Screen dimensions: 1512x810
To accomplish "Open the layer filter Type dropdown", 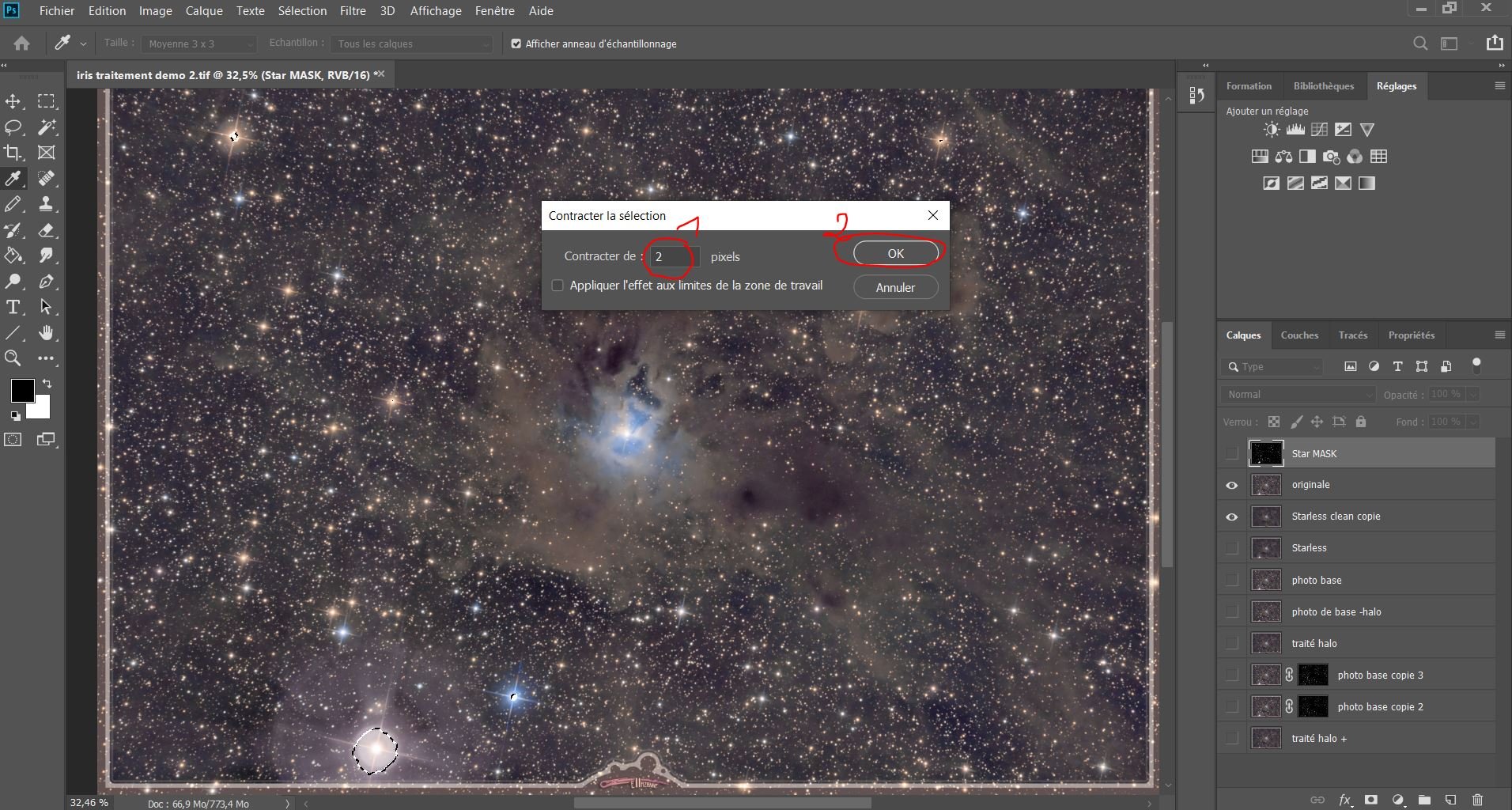I will pos(1272,366).
